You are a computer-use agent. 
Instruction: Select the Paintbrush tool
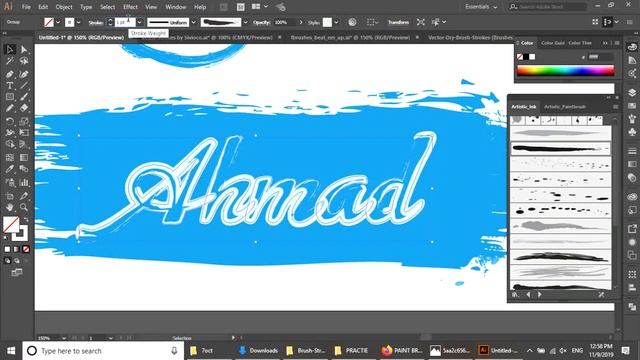click(24, 97)
